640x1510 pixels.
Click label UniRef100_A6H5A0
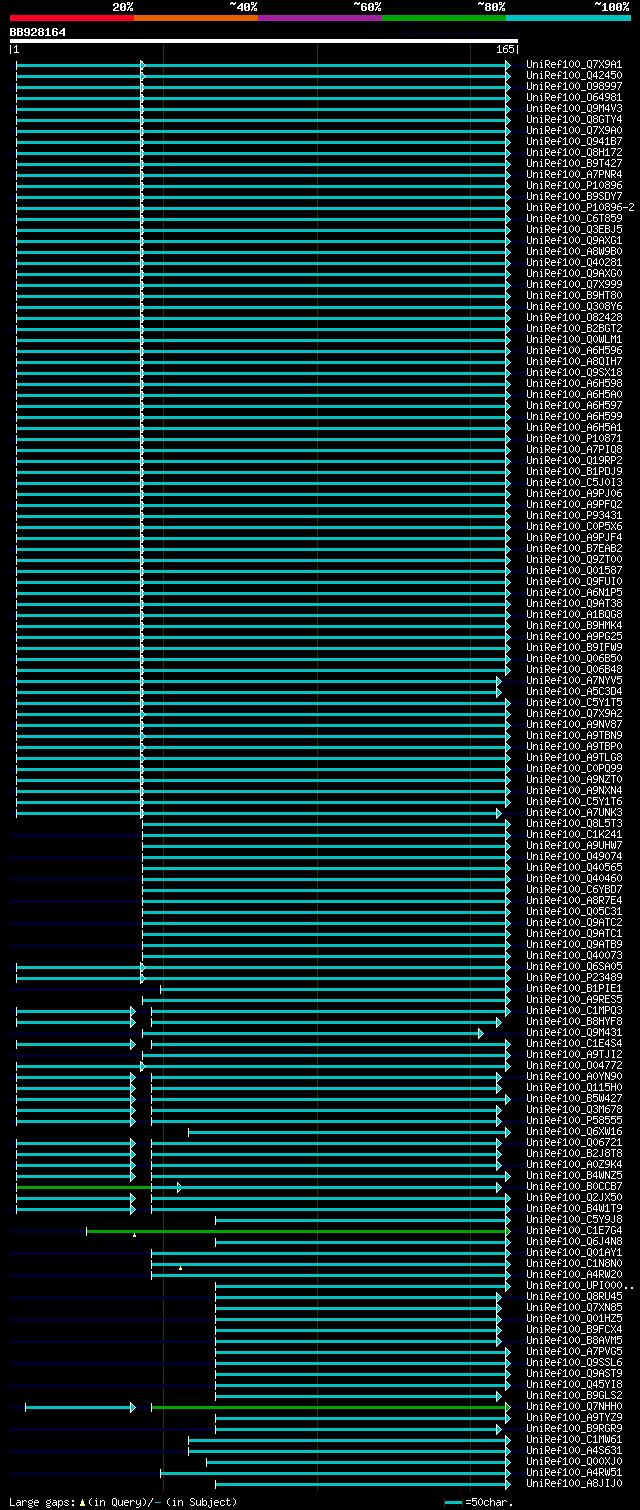574,395
